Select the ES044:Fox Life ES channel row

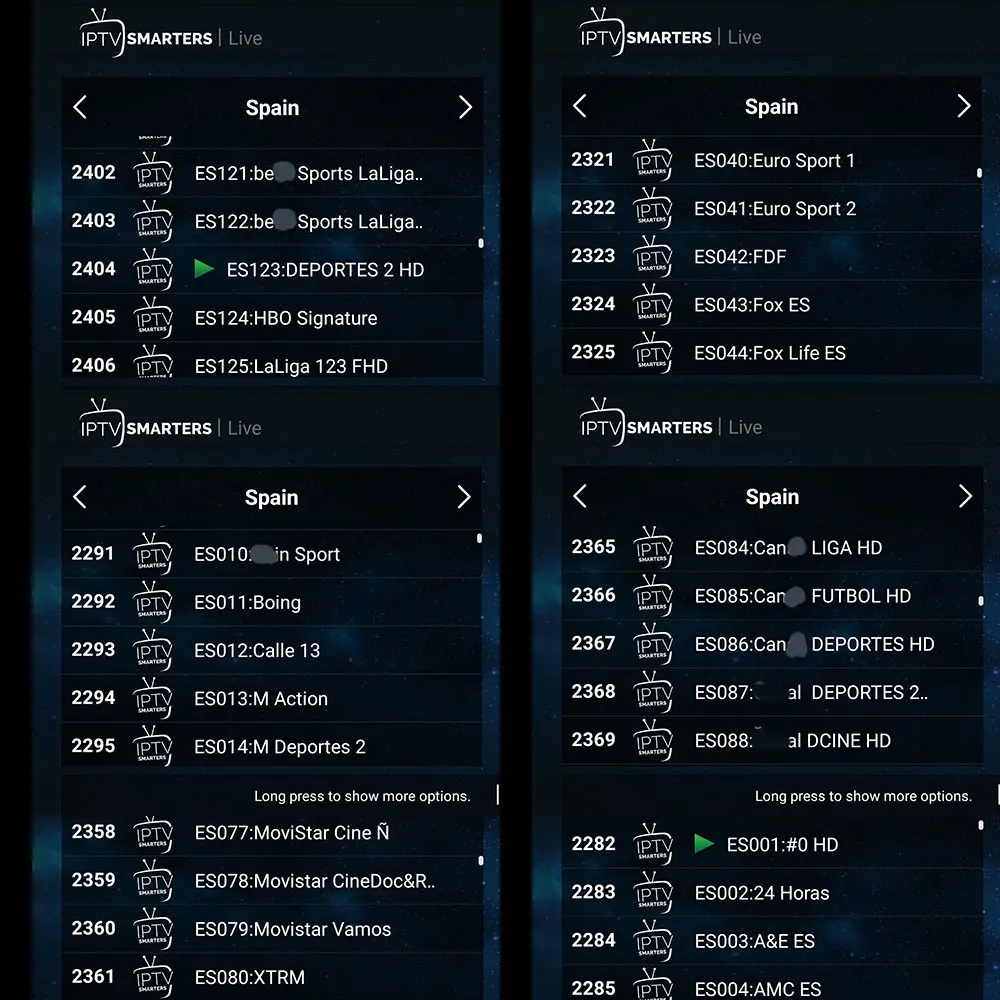[770, 353]
